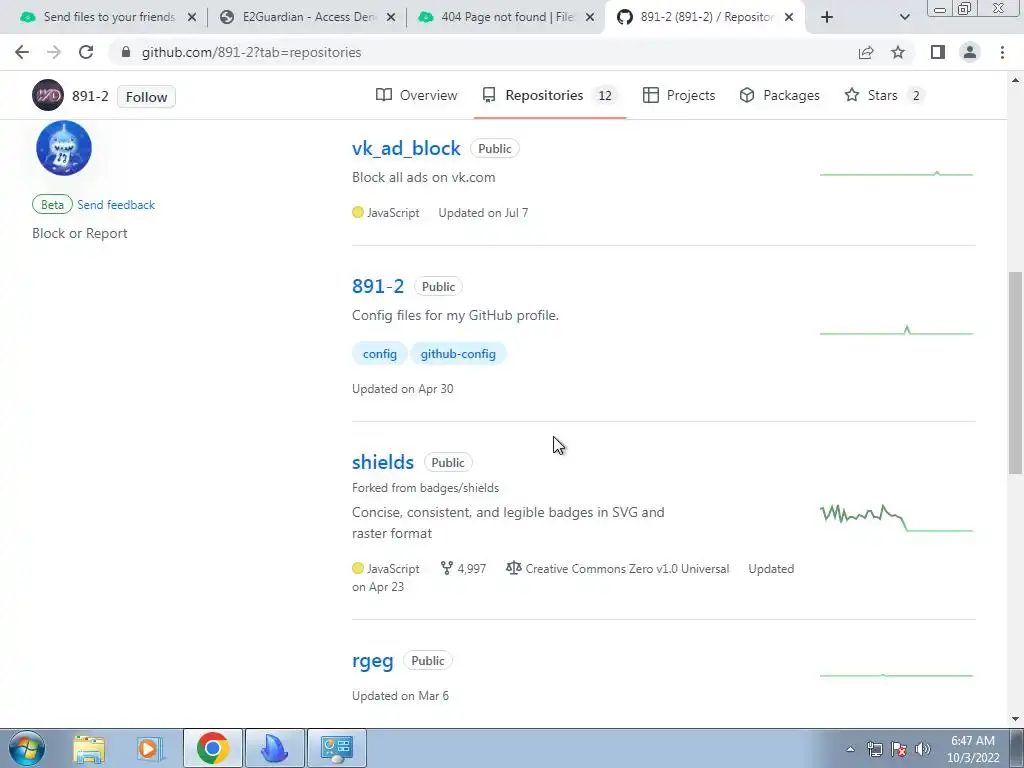
Task: Click the share page icon in address bar
Action: pos(866,52)
